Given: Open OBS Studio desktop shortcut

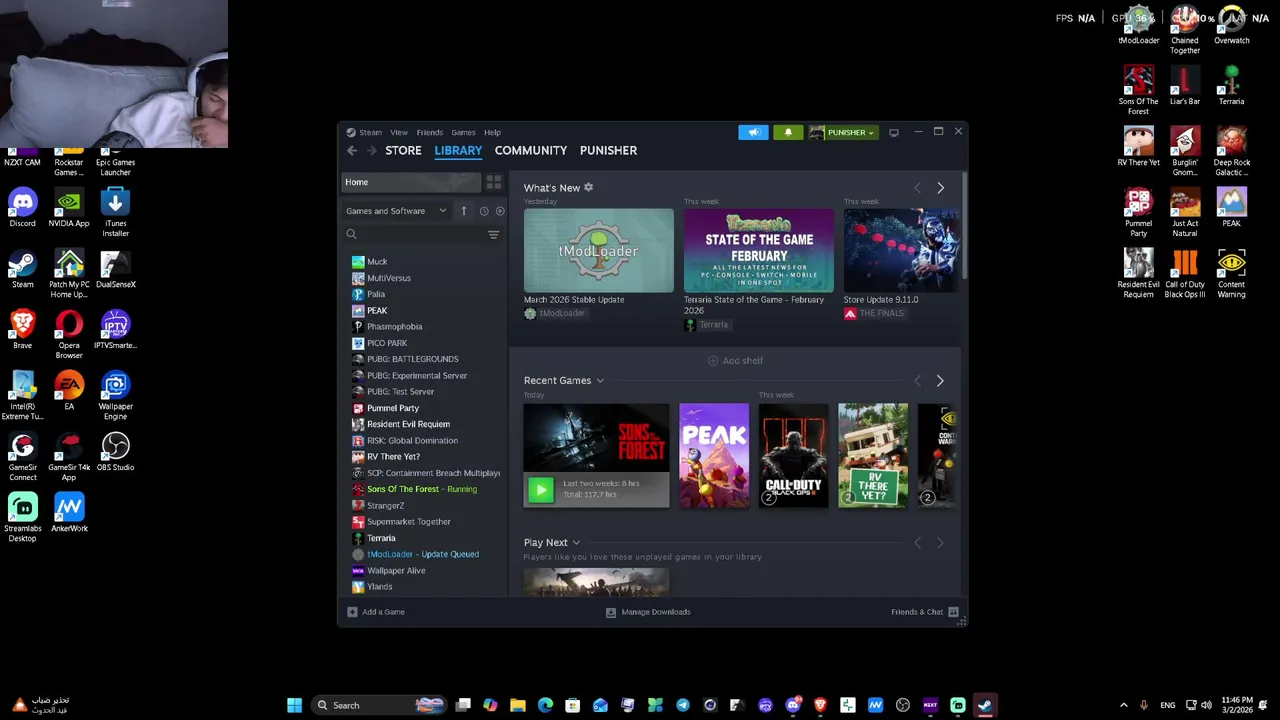Looking at the screenshot, I should coord(115,453).
